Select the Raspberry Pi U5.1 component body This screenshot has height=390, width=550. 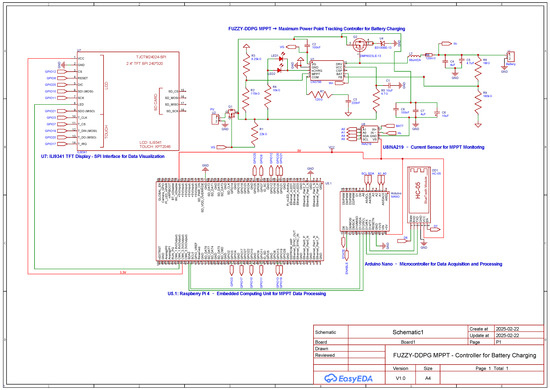(x=240, y=222)
